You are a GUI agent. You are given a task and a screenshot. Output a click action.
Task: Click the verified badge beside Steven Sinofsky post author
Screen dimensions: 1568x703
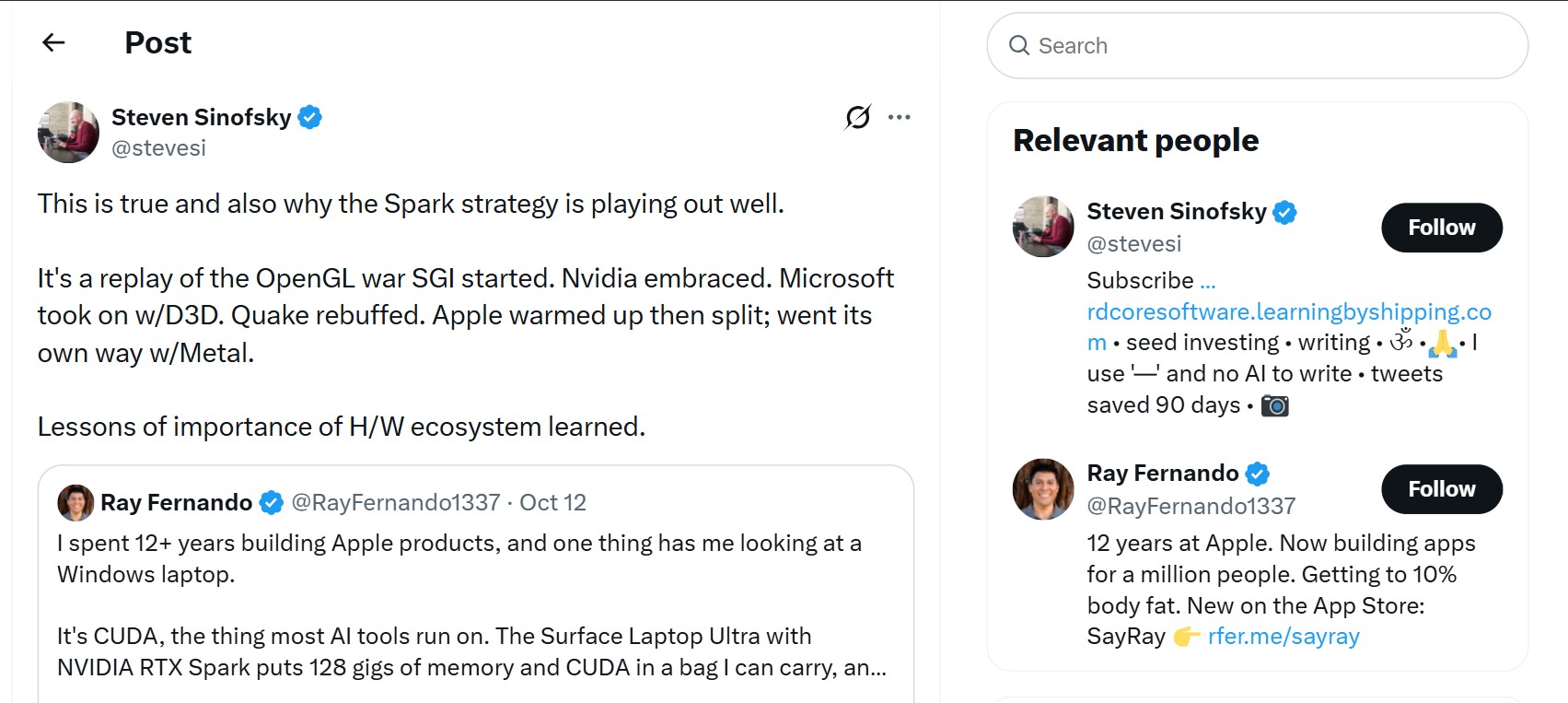(x=310, y=117)
